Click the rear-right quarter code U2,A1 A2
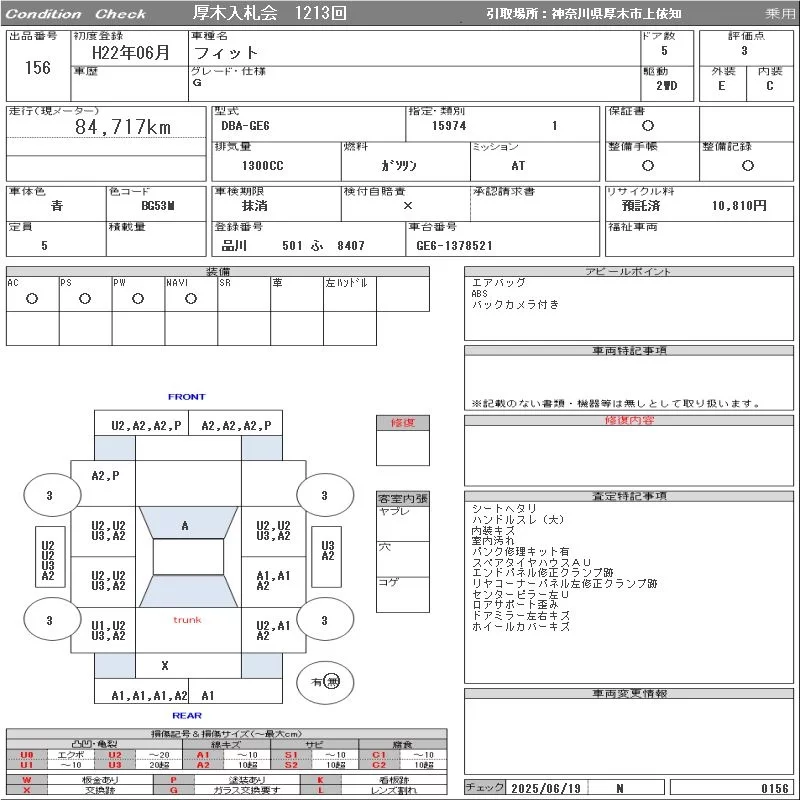Viewport: 800px width, 800px height. pos(273,631)
